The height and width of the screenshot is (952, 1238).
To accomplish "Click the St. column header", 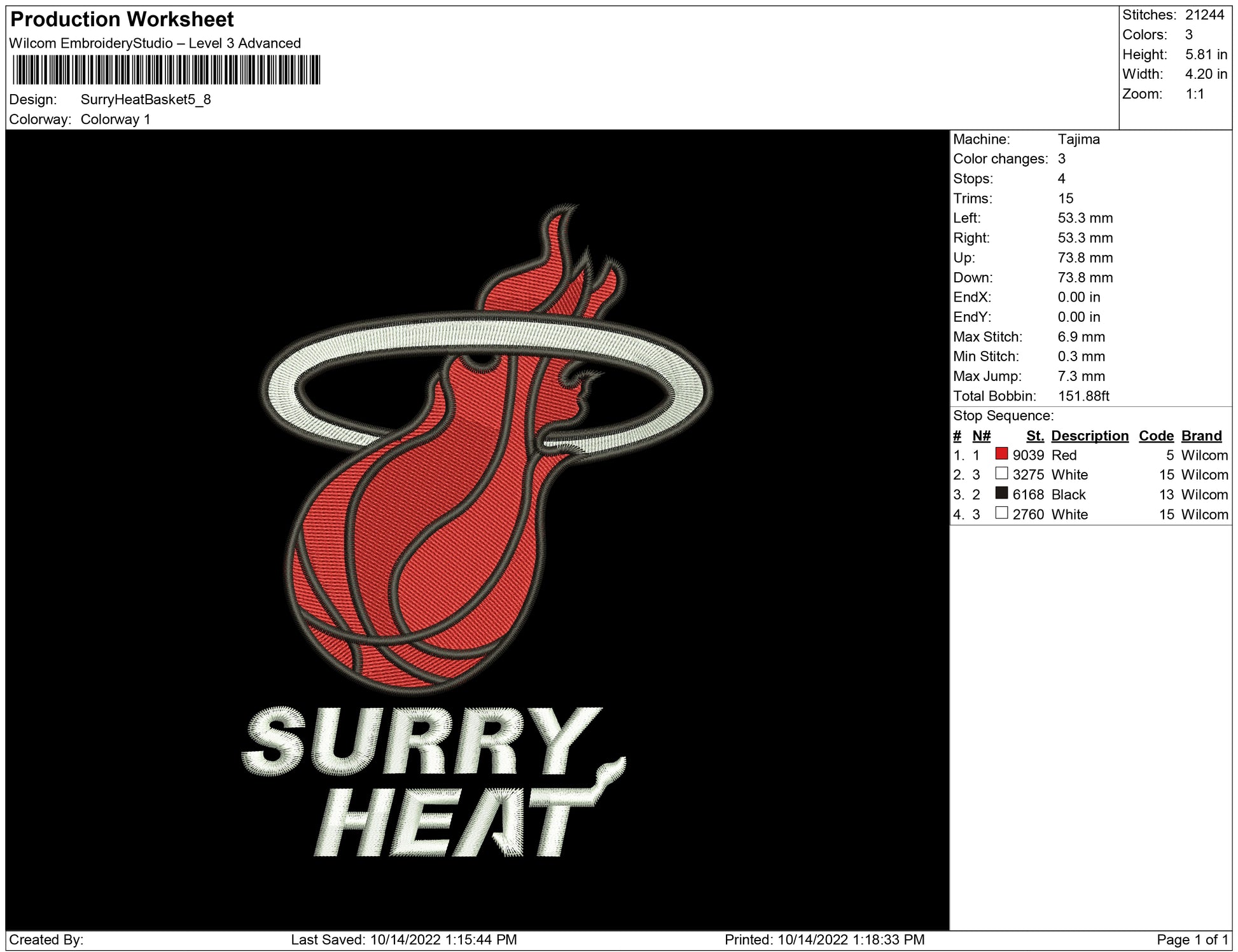I will point(1034,436).
